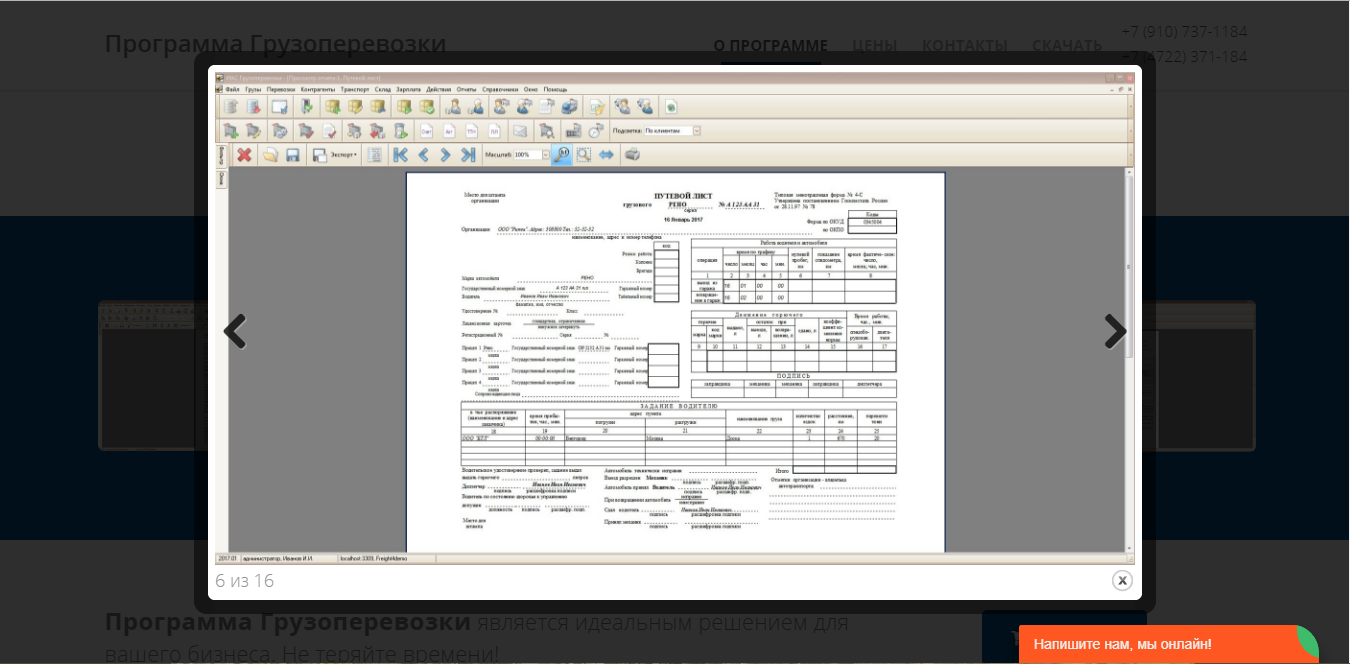The height and width of the screenshot is (664, 1350).
Task: Click the open folder icon
Action: tap(270, 155)
